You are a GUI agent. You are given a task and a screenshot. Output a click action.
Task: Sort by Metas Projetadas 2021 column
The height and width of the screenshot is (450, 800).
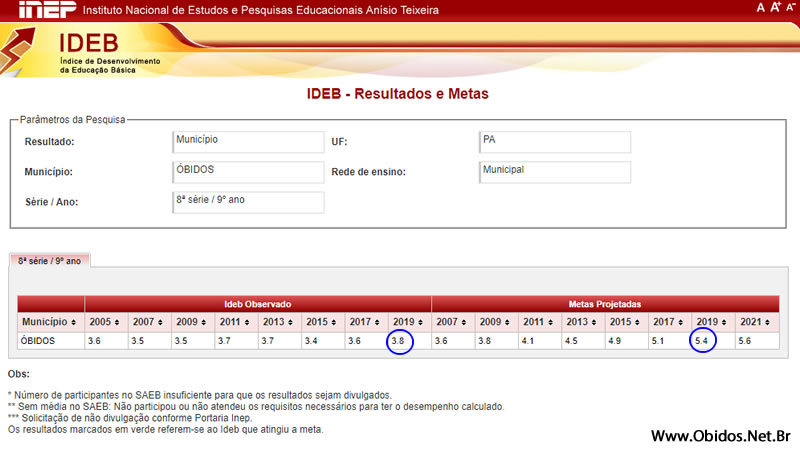[x=757, y=322]
